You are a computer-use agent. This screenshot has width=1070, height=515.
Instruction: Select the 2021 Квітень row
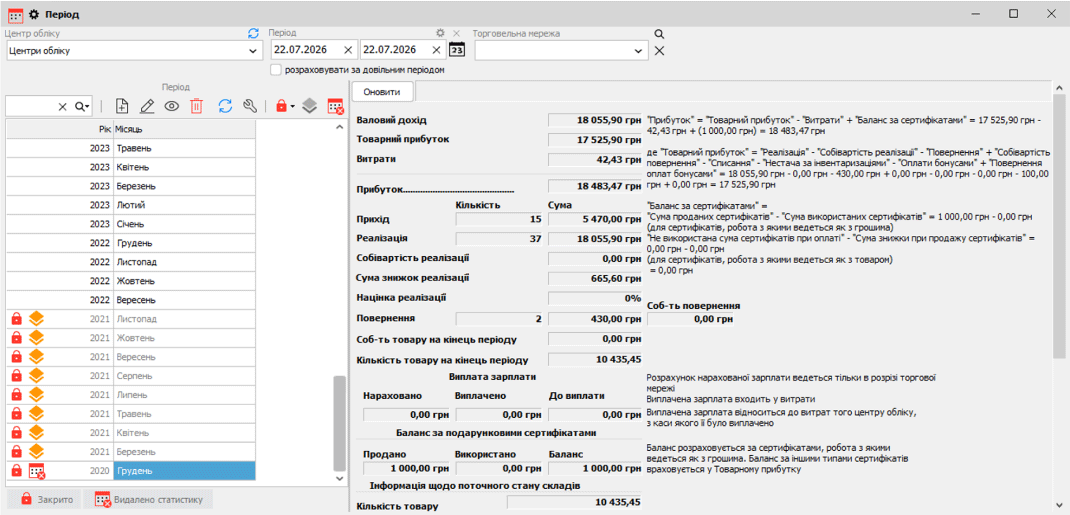131,432
